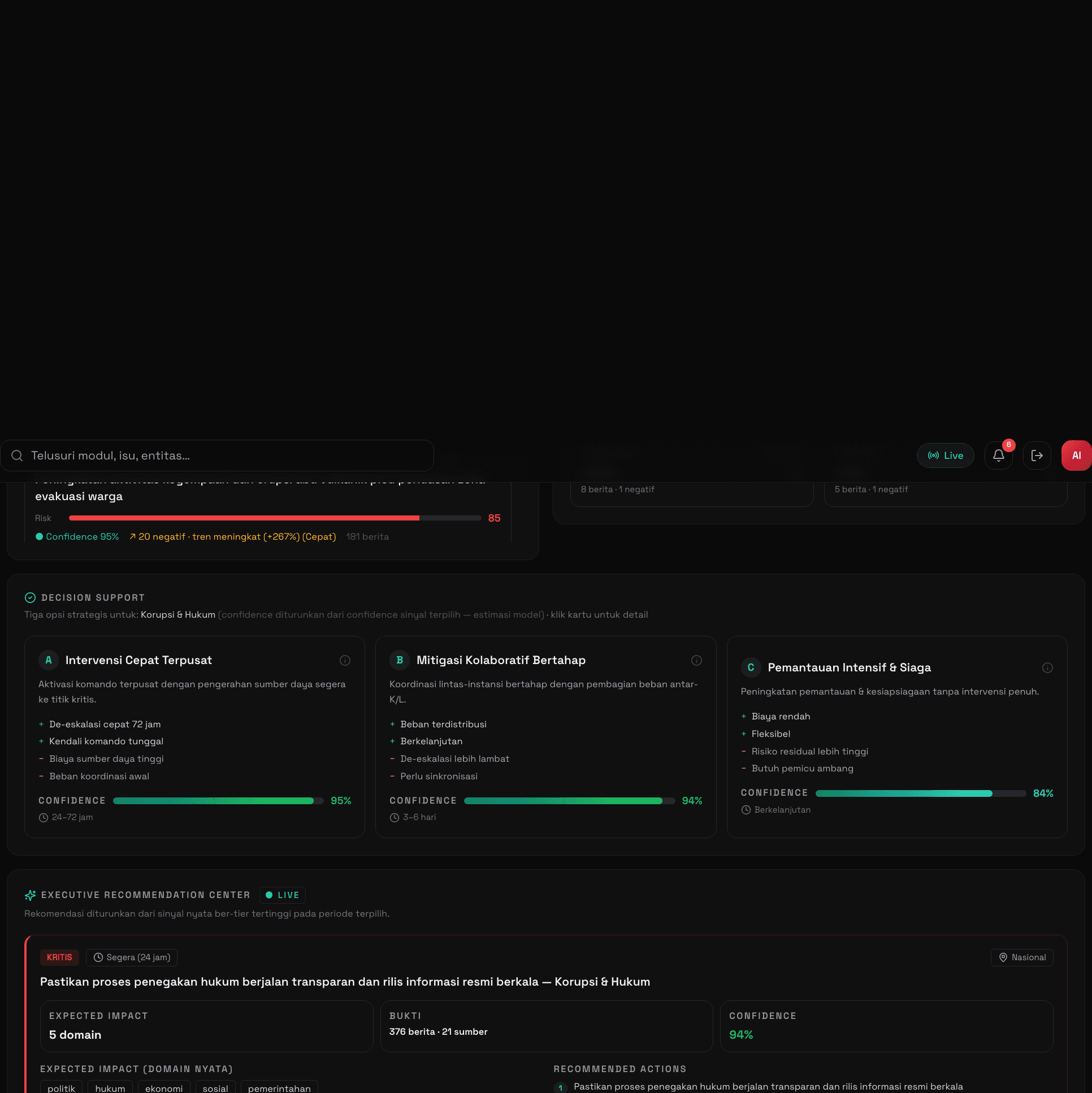This screenshot has width=1092, height=1093.
Task: Click the '8 berita · 1 negatif' card
Action: (691, 493)
